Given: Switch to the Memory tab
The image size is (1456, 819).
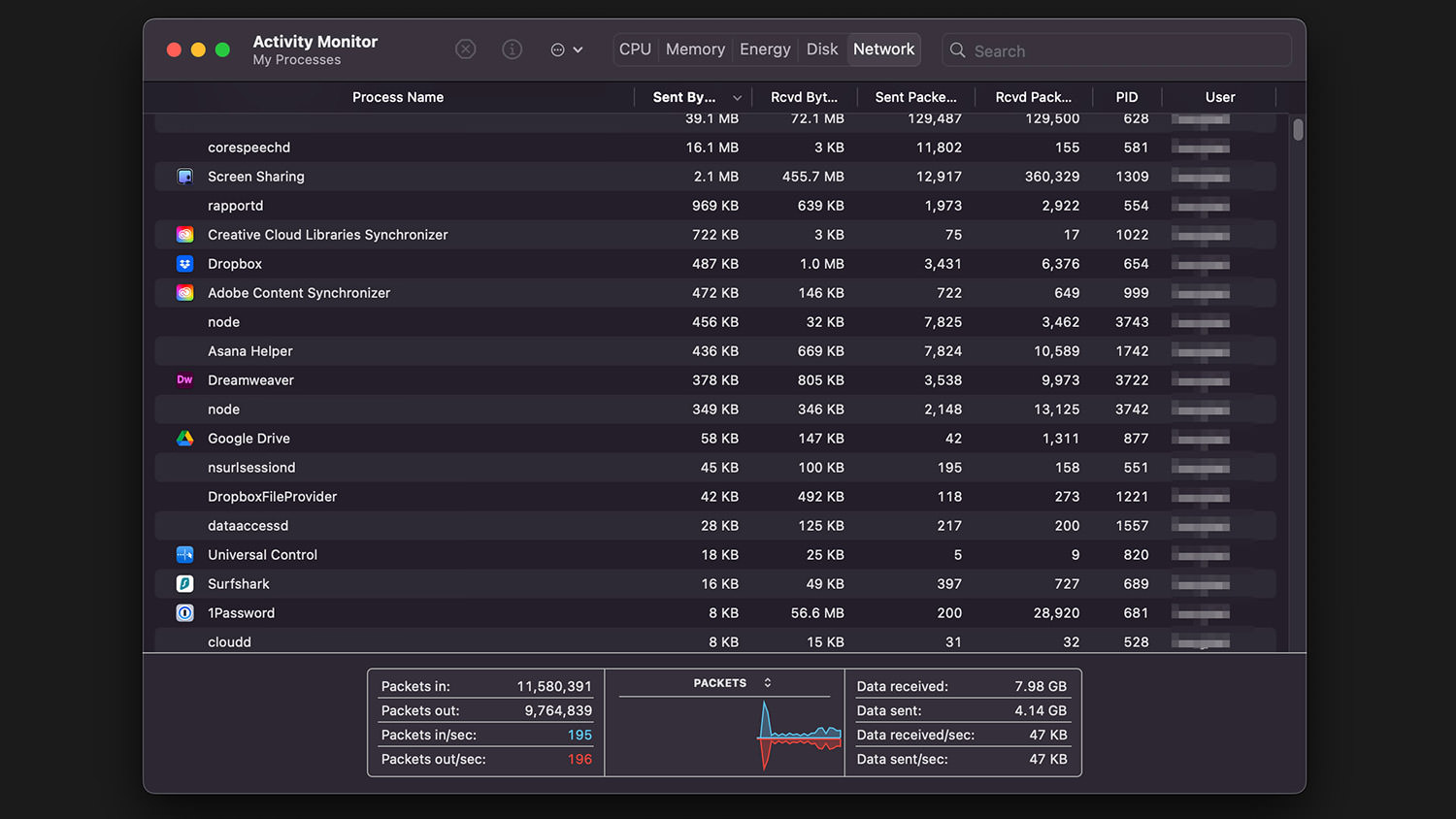Looking at the screenshot, I should tap(695, 49).
